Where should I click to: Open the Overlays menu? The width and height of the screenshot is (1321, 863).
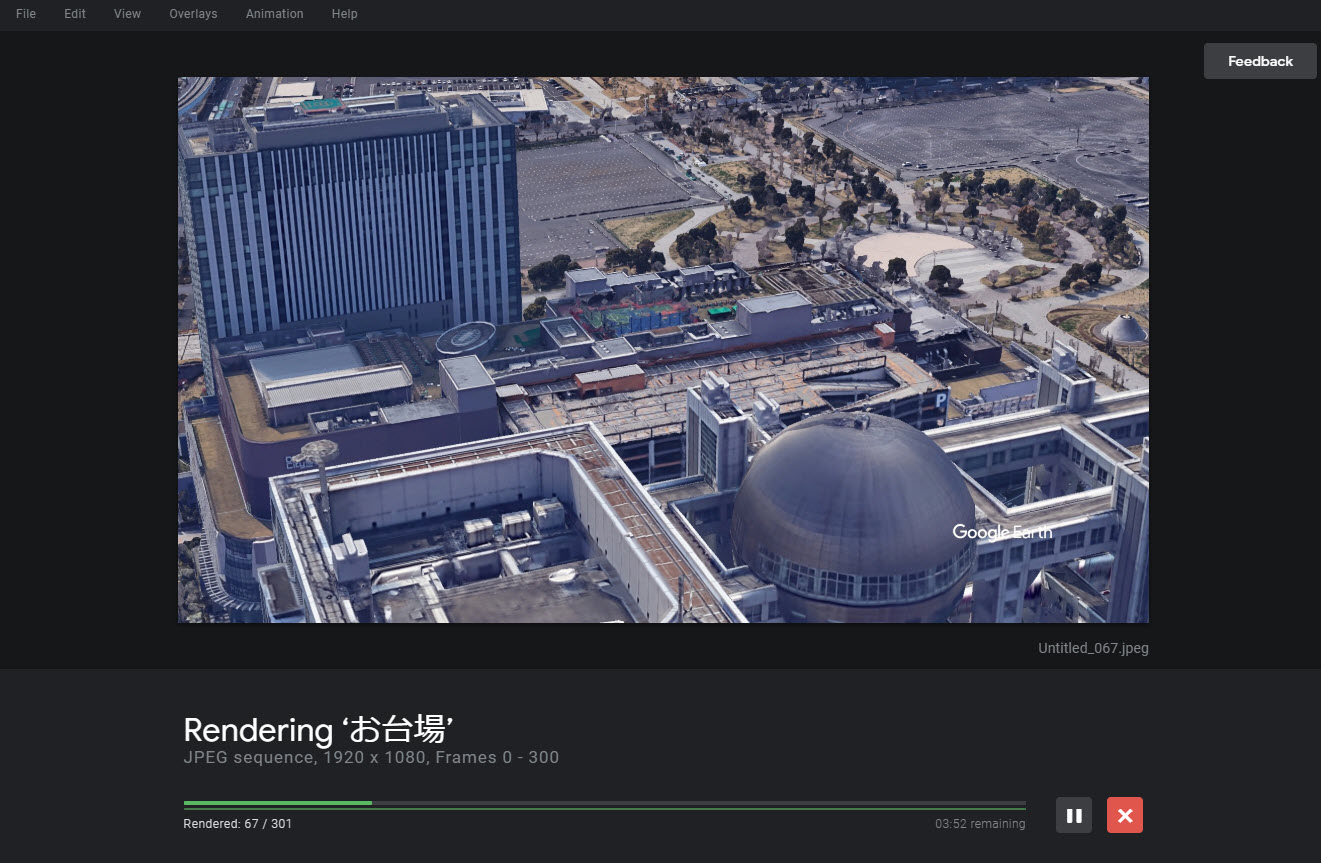[193, 14]
